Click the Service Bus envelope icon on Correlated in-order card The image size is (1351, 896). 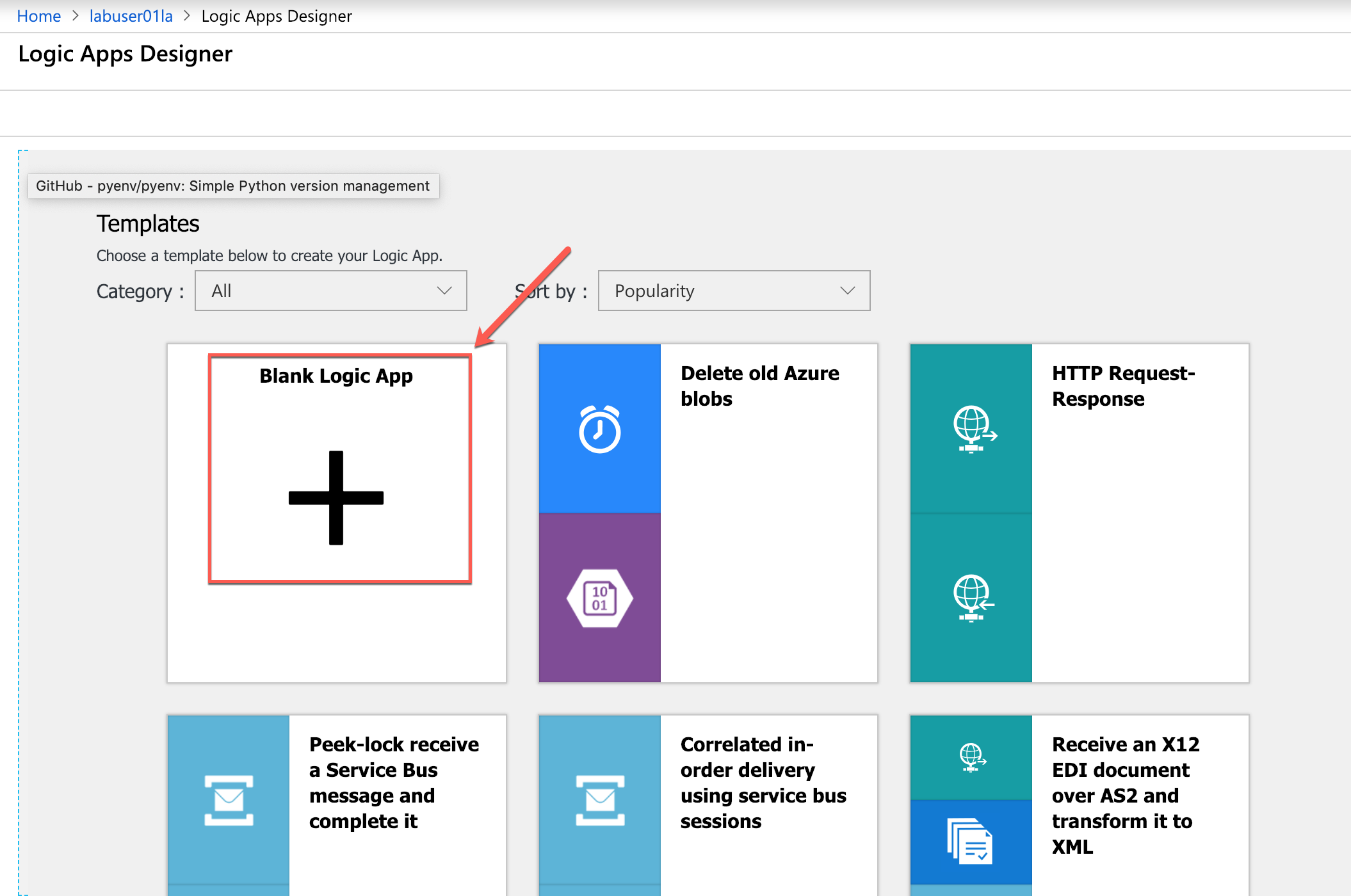pyautogui.click(x=600, y=800)
